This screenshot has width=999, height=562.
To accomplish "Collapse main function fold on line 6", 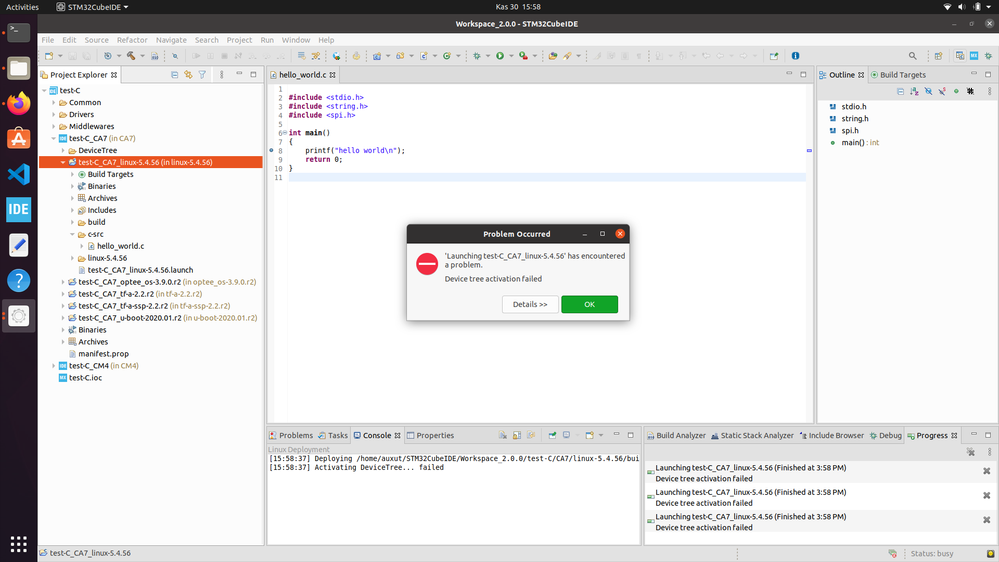I will [x=284, y=133].
